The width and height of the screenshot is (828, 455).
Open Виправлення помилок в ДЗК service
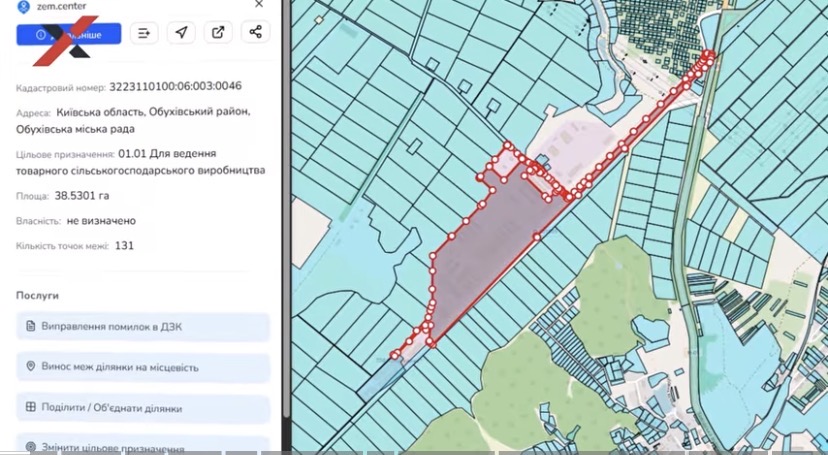tap(143, 327)
